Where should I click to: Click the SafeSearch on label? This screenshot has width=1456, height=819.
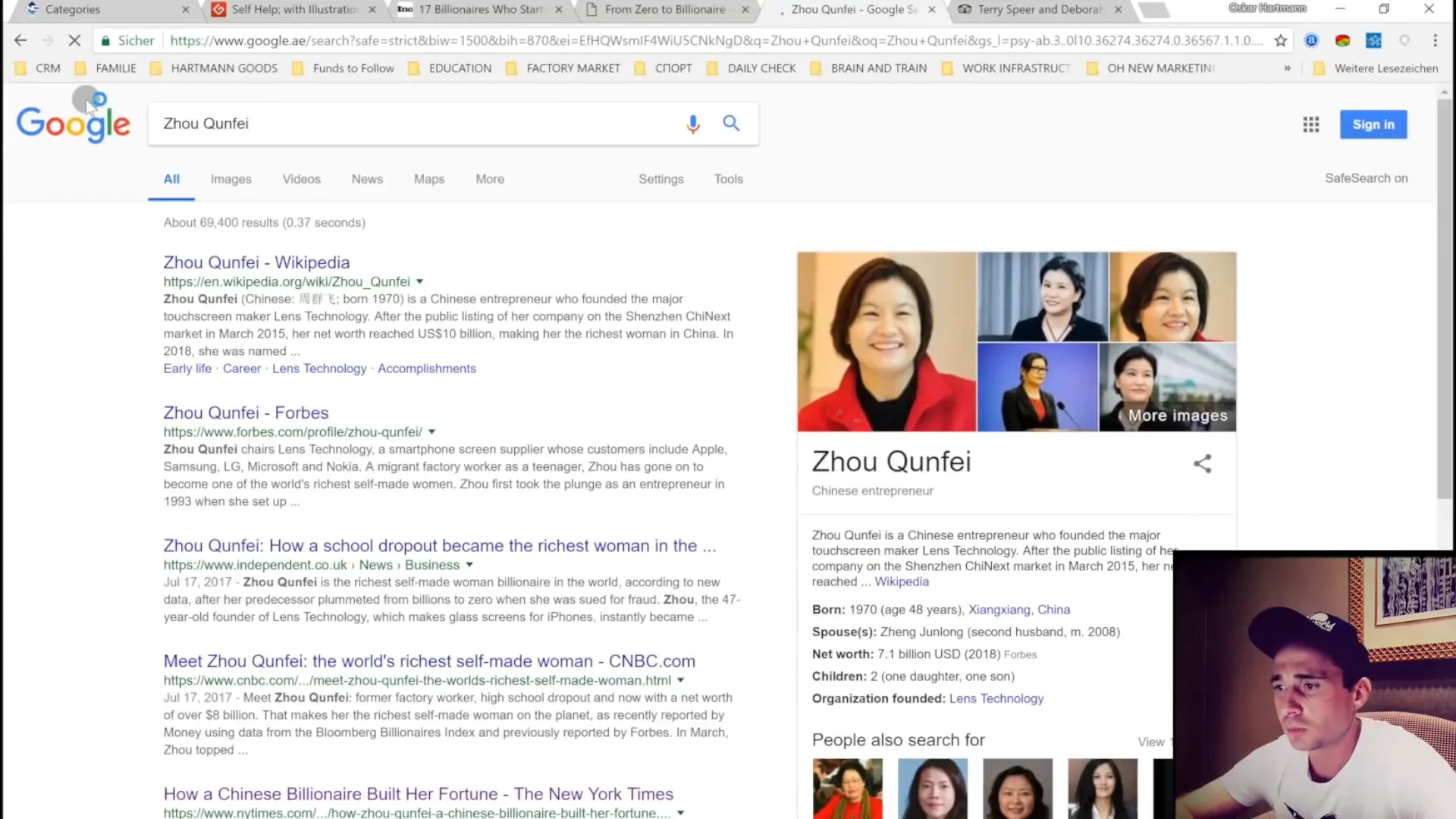(1367, 178)
